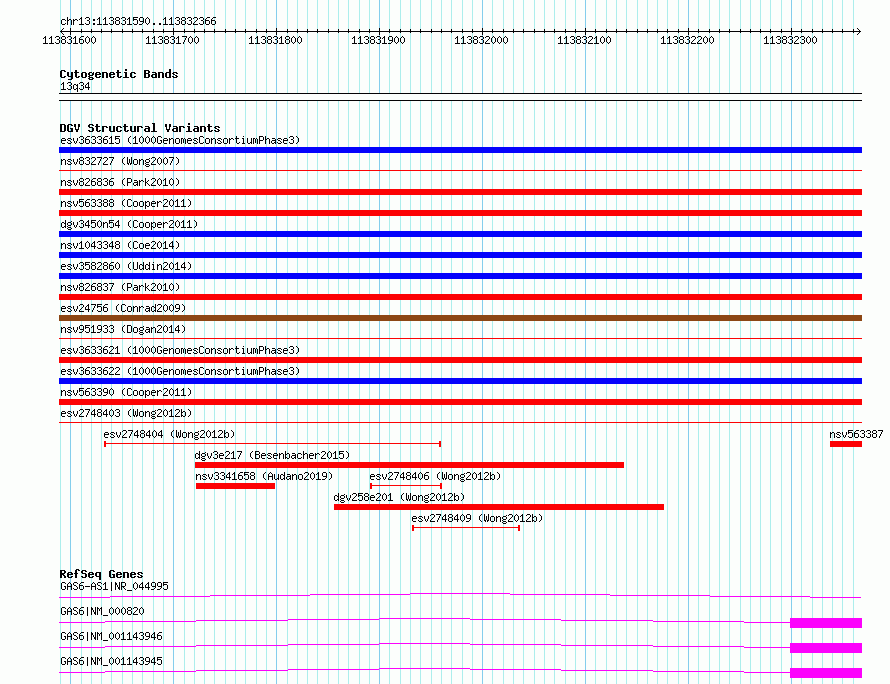Screen dimensions: 890x684
Task: Select the esv2748409 (Wong2012b) label
Action: coord(477,518)
